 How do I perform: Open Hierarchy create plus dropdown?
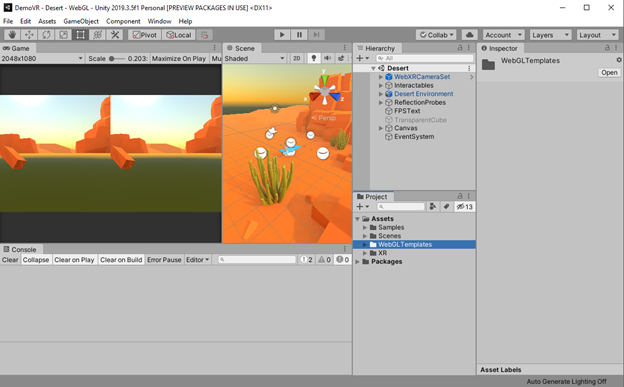363,58
